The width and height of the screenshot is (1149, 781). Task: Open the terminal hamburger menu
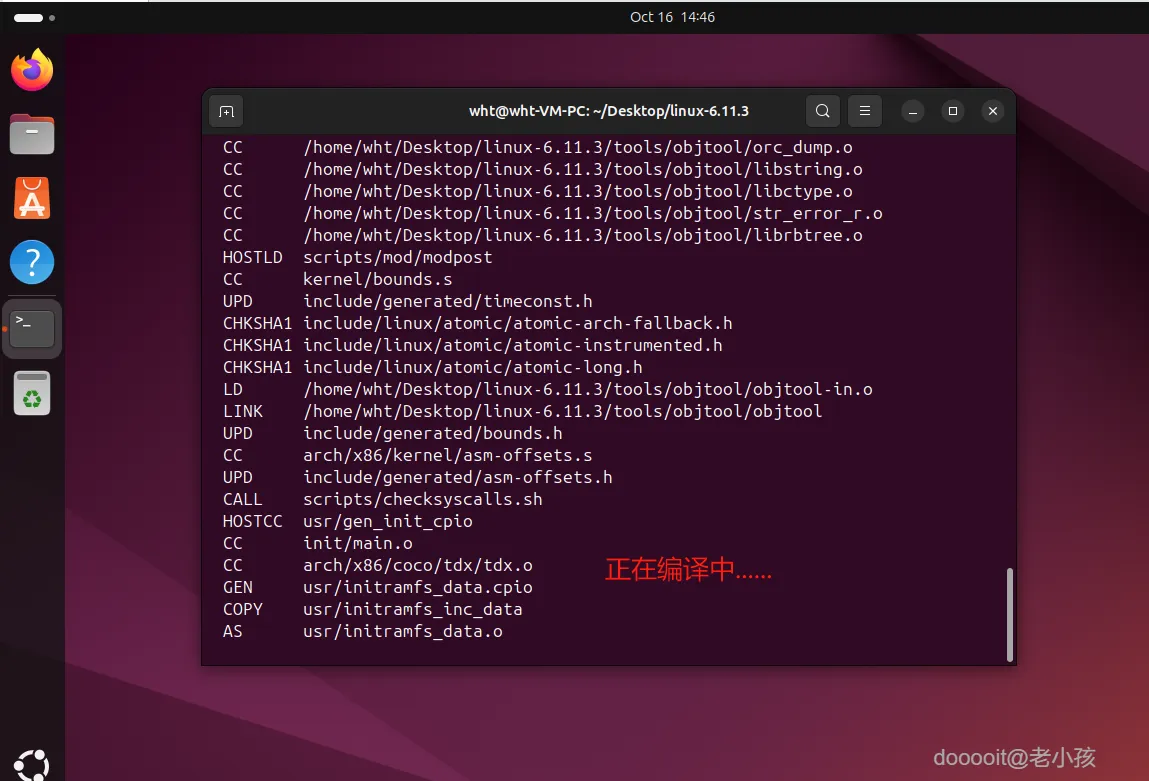(865, 111)
